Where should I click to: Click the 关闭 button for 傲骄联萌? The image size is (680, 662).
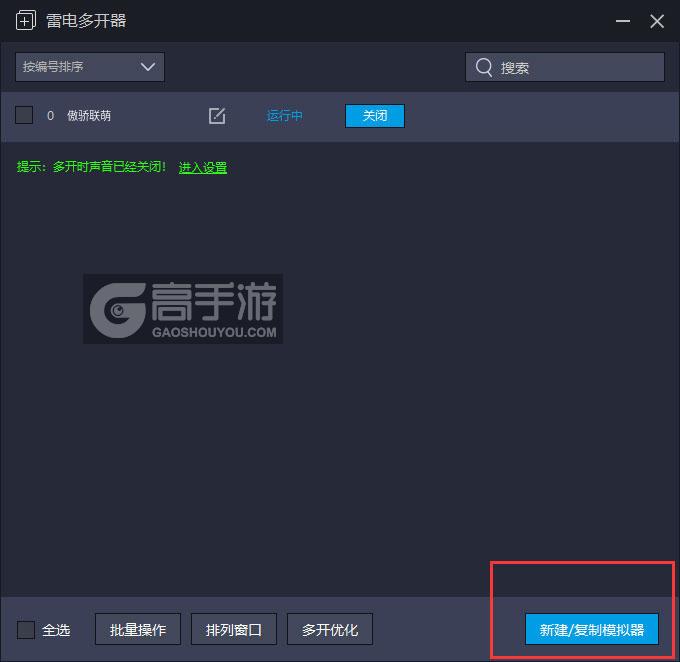(375, 116)
